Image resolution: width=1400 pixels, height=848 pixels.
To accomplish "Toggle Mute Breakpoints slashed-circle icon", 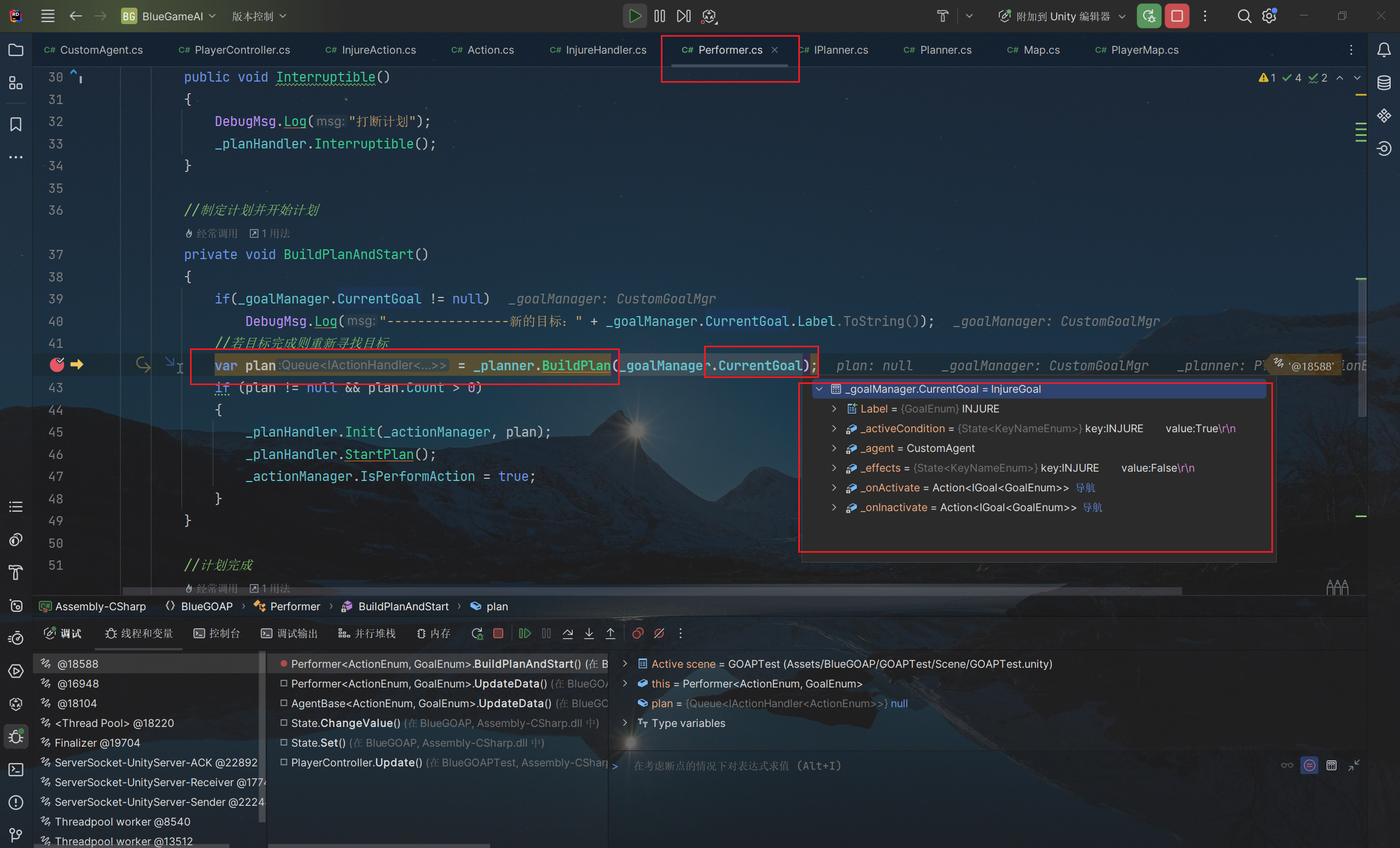I will click(x=659, y=633).
